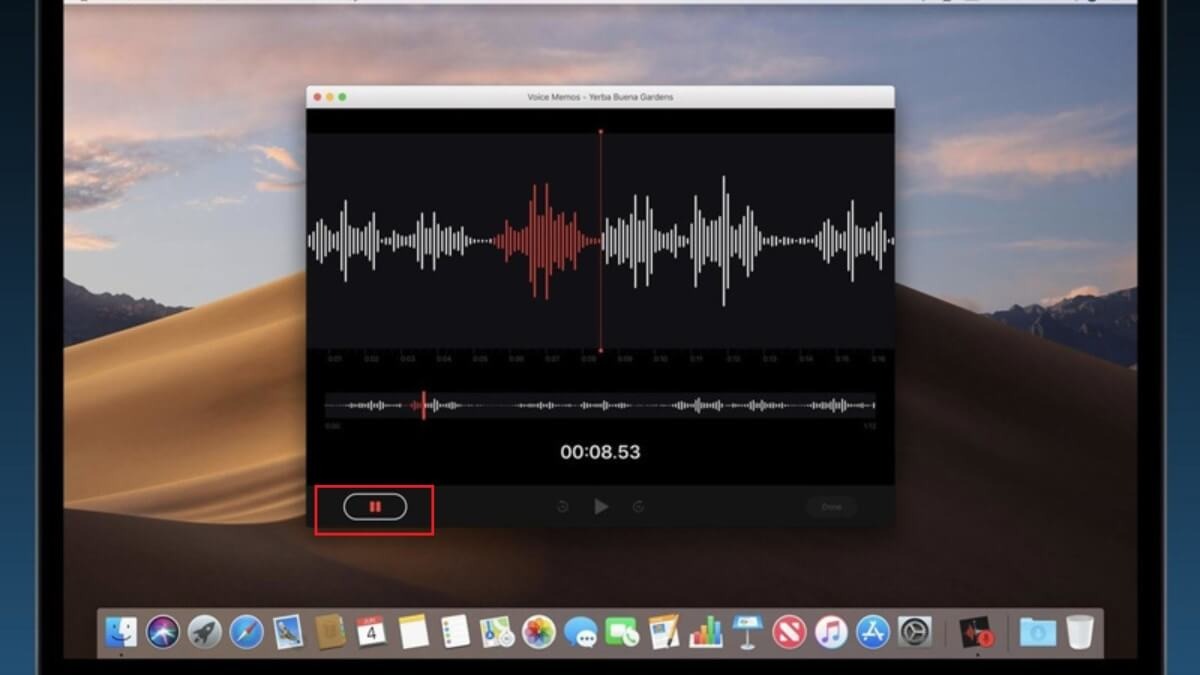Open Photos pinwheel icon in Dock

tap(538, 631)
